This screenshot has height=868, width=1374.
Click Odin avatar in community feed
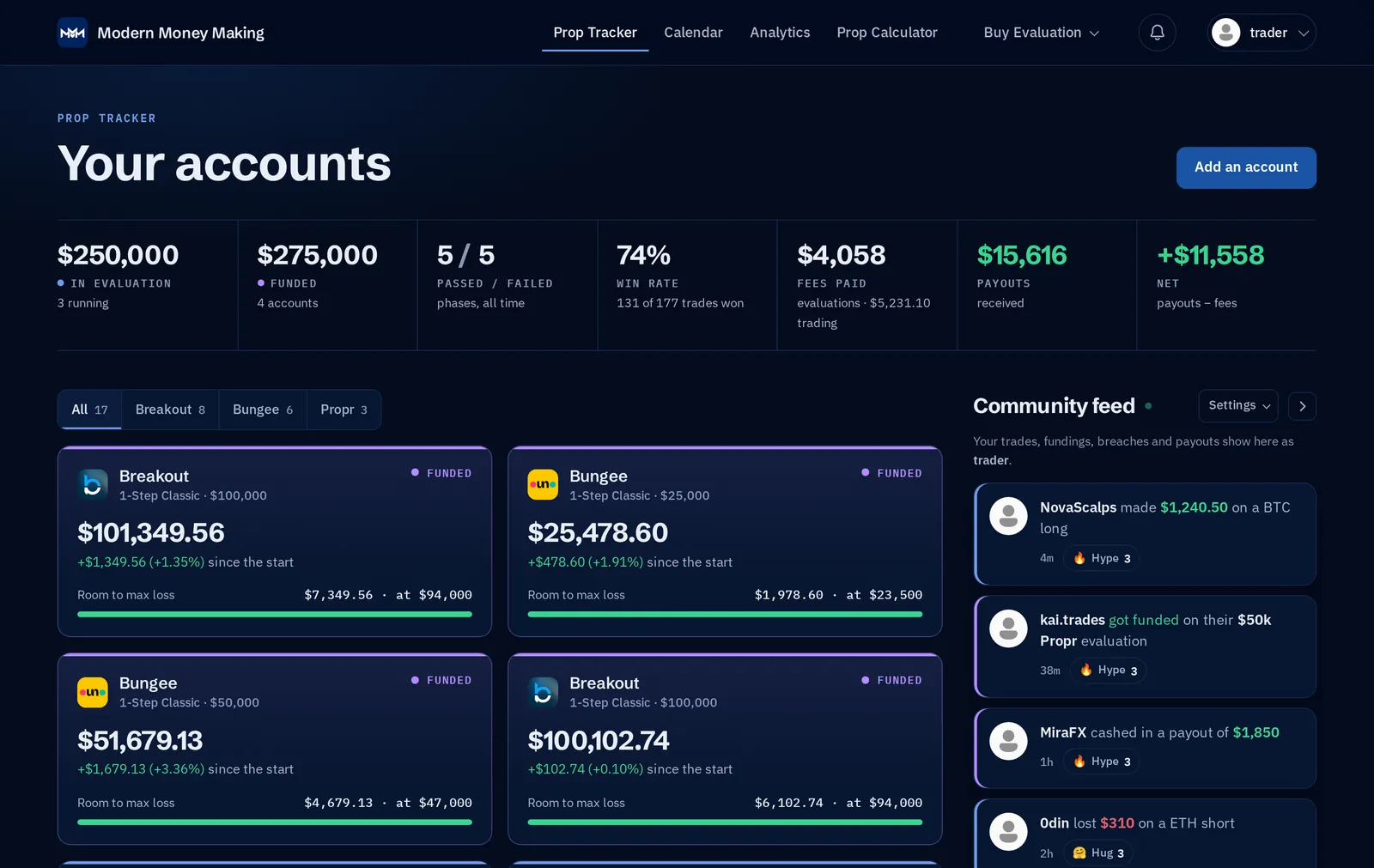[x=1008, y=832]
